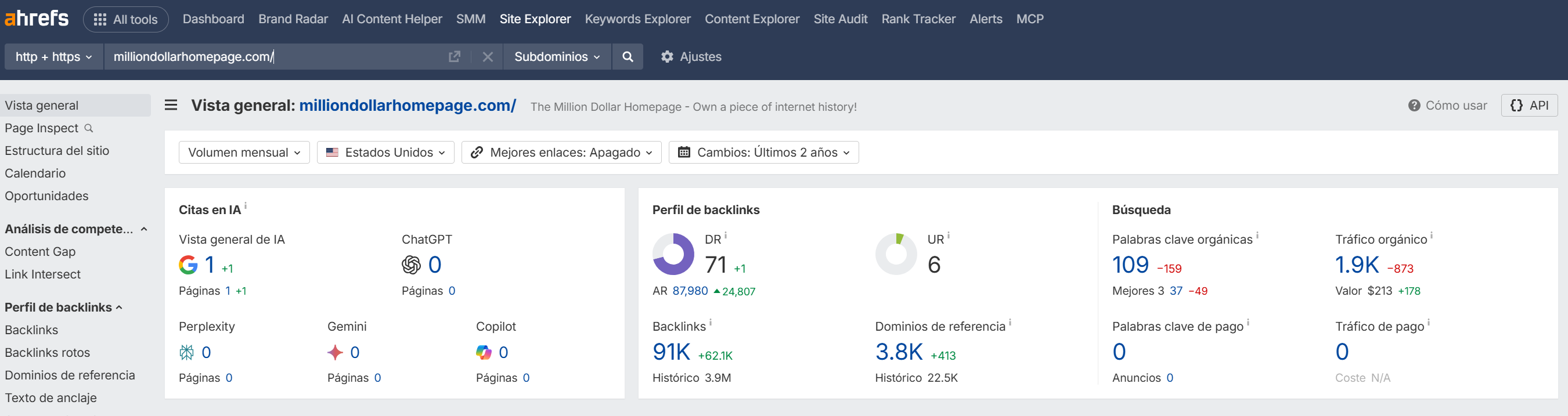Open the Estados Unidos country dropdown
1568x416 pixels.
(x=385, y=153)
